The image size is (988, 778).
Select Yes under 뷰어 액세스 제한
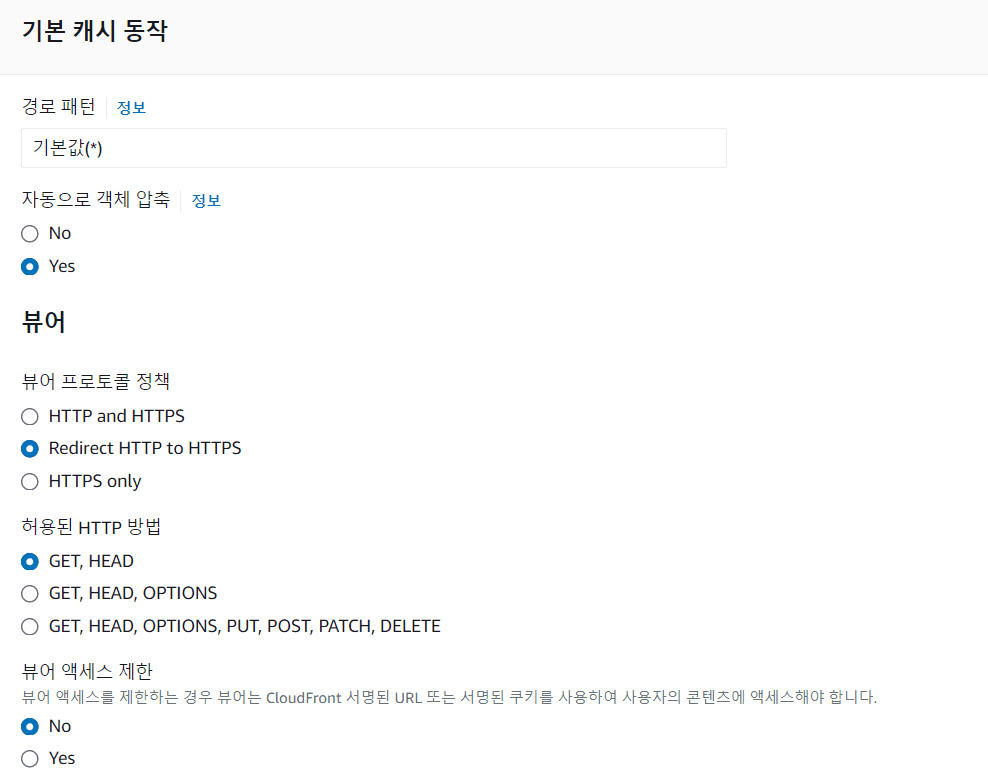coord(30,758)
